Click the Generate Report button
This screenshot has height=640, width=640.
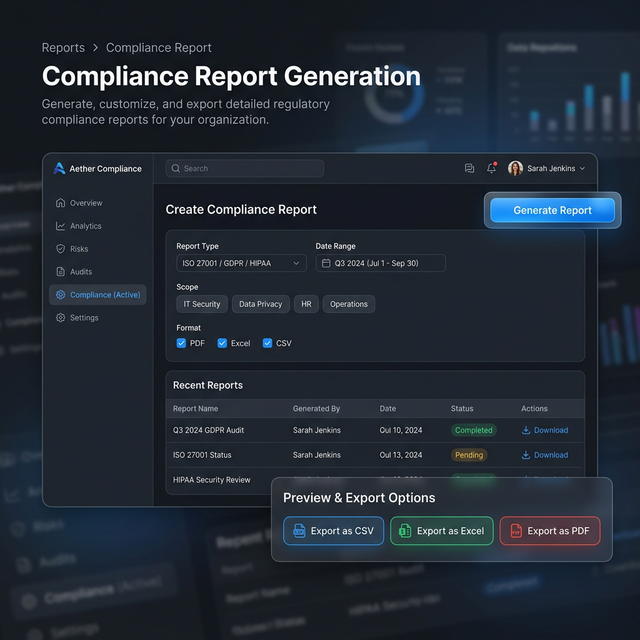coord(552,210)
